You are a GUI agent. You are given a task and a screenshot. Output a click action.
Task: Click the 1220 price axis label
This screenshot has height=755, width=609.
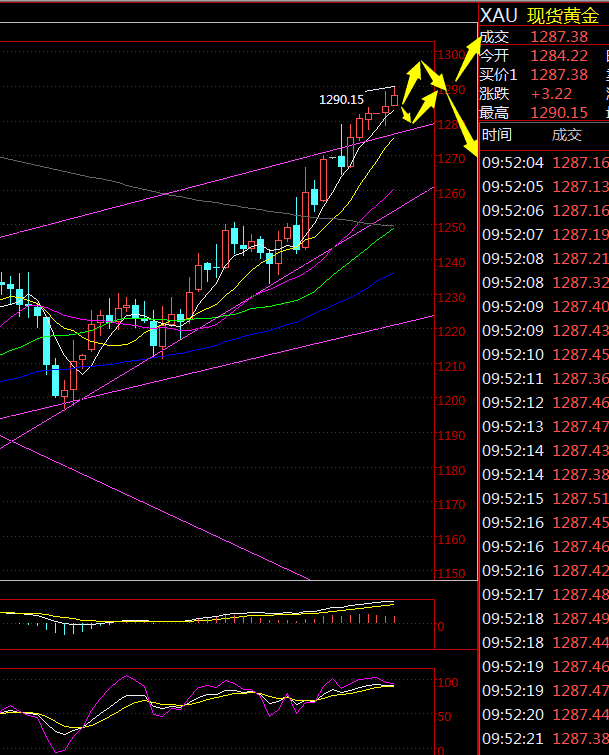pos(451,332)
